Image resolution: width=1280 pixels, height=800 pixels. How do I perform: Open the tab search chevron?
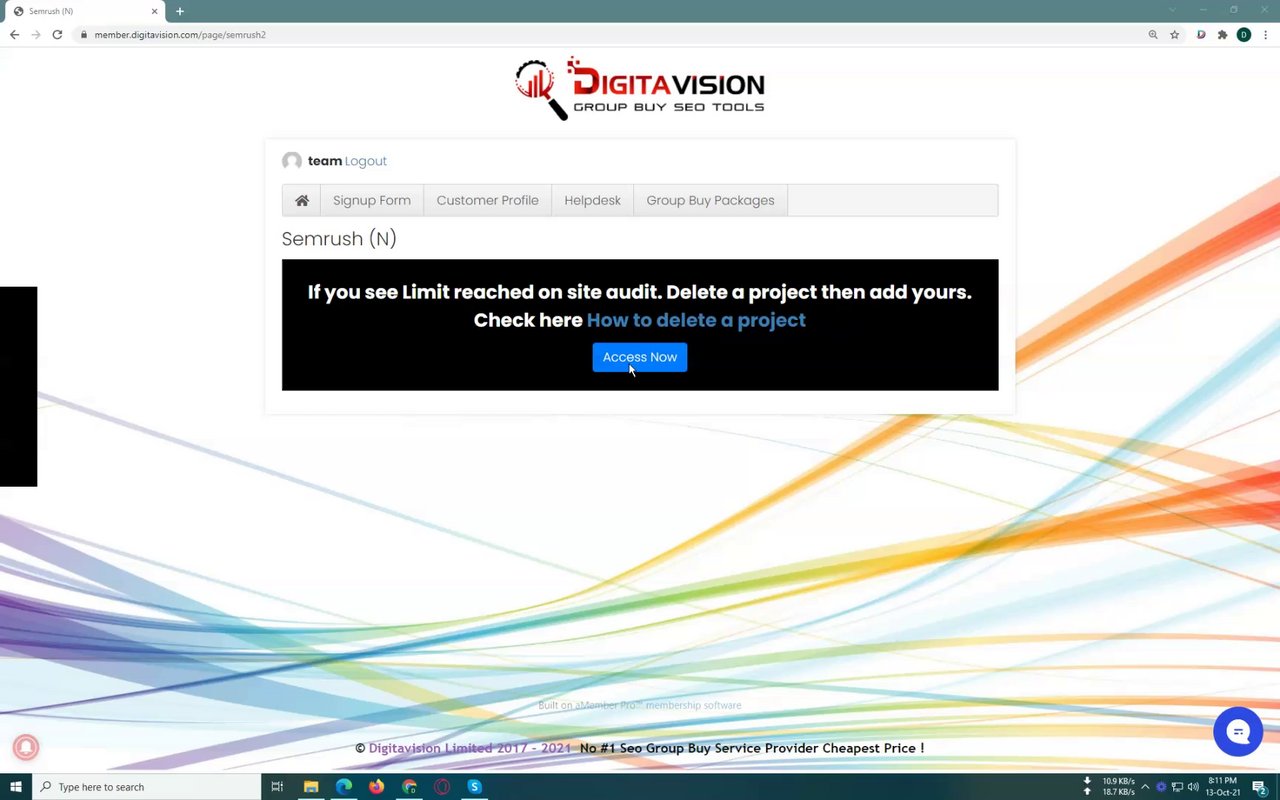coord(1172,10)
